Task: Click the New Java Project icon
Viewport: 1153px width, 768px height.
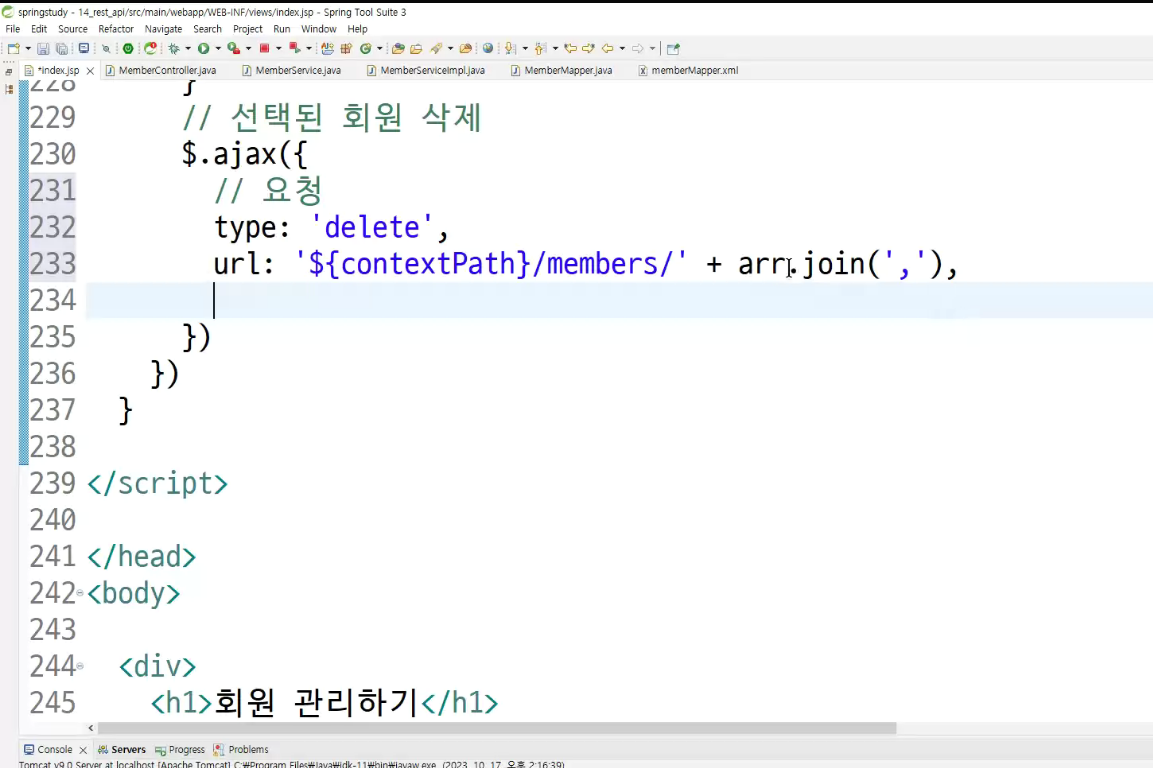Action: click(327, 49)
